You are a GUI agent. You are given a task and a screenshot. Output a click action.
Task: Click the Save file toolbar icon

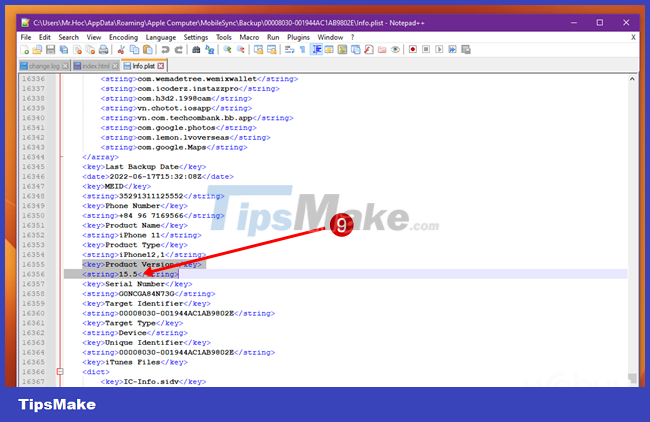click(50, 49)
